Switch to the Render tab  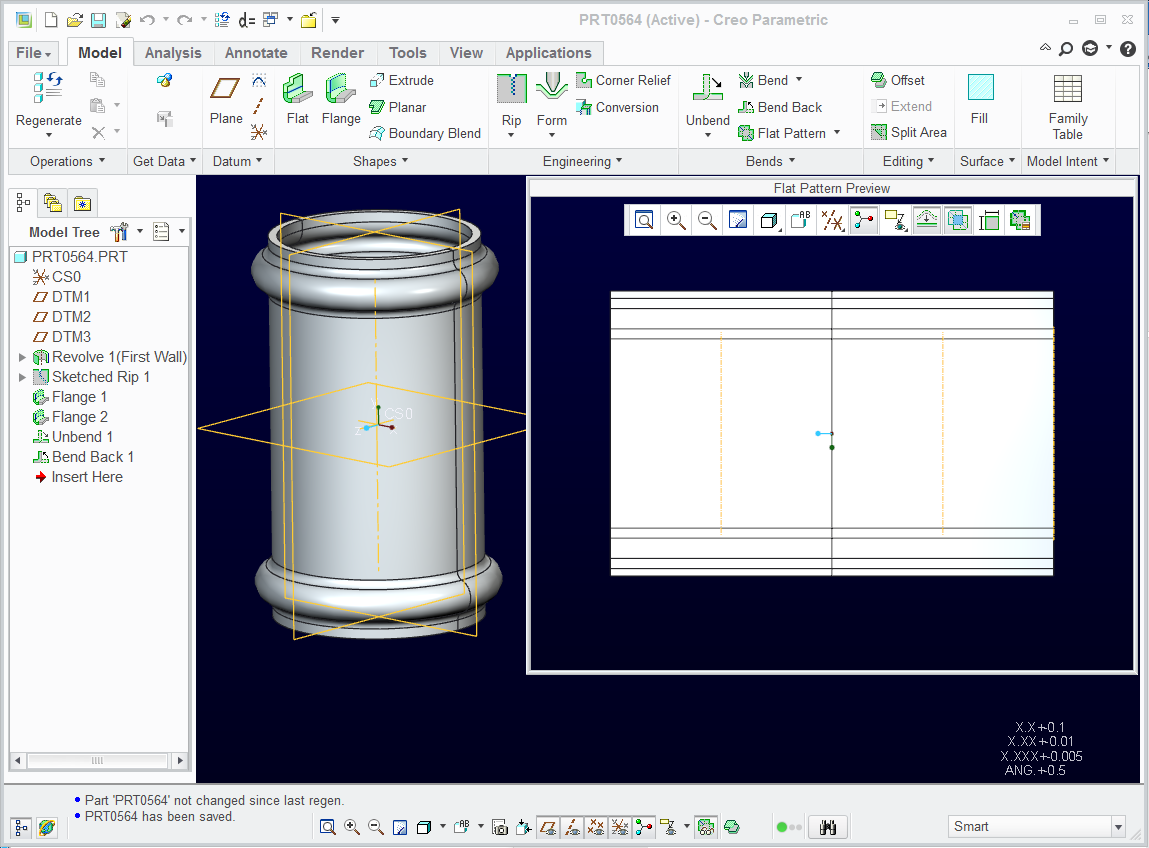pos(337,53)
